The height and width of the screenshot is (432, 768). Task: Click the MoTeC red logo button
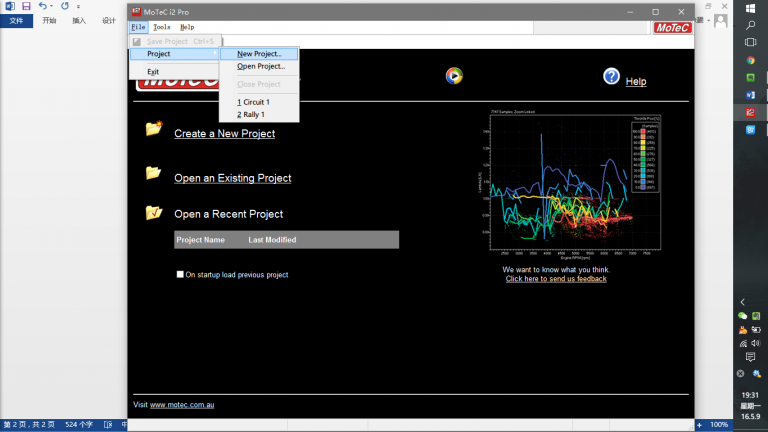pos(672,28)
